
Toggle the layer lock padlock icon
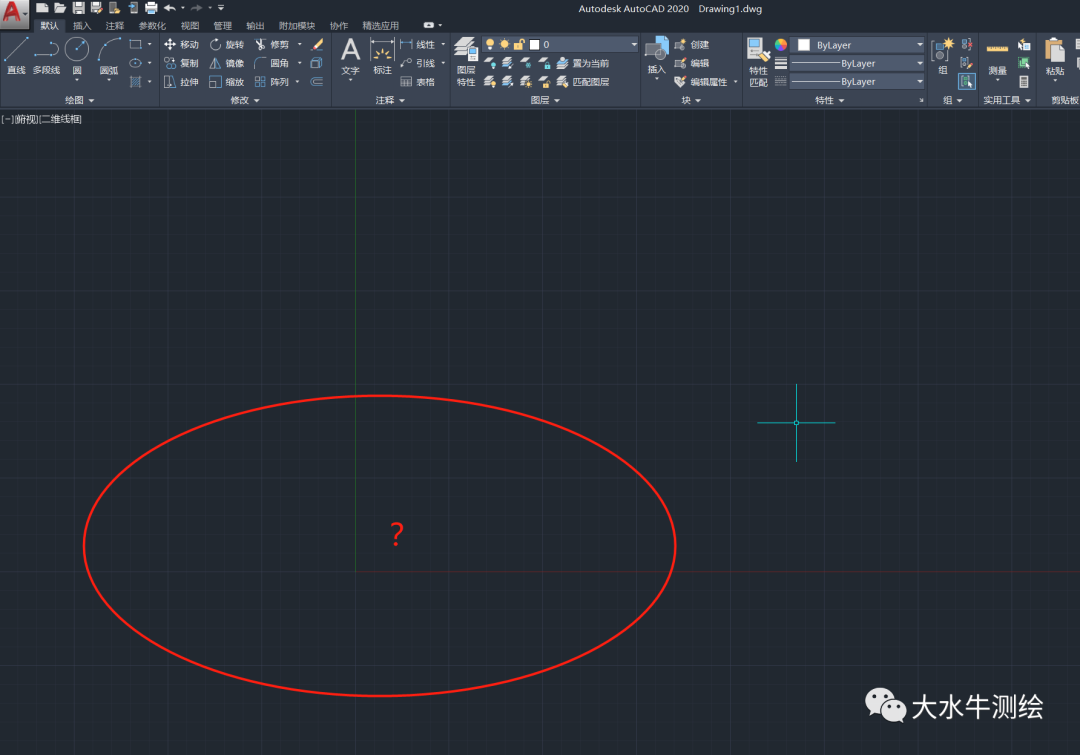[519, 45]
